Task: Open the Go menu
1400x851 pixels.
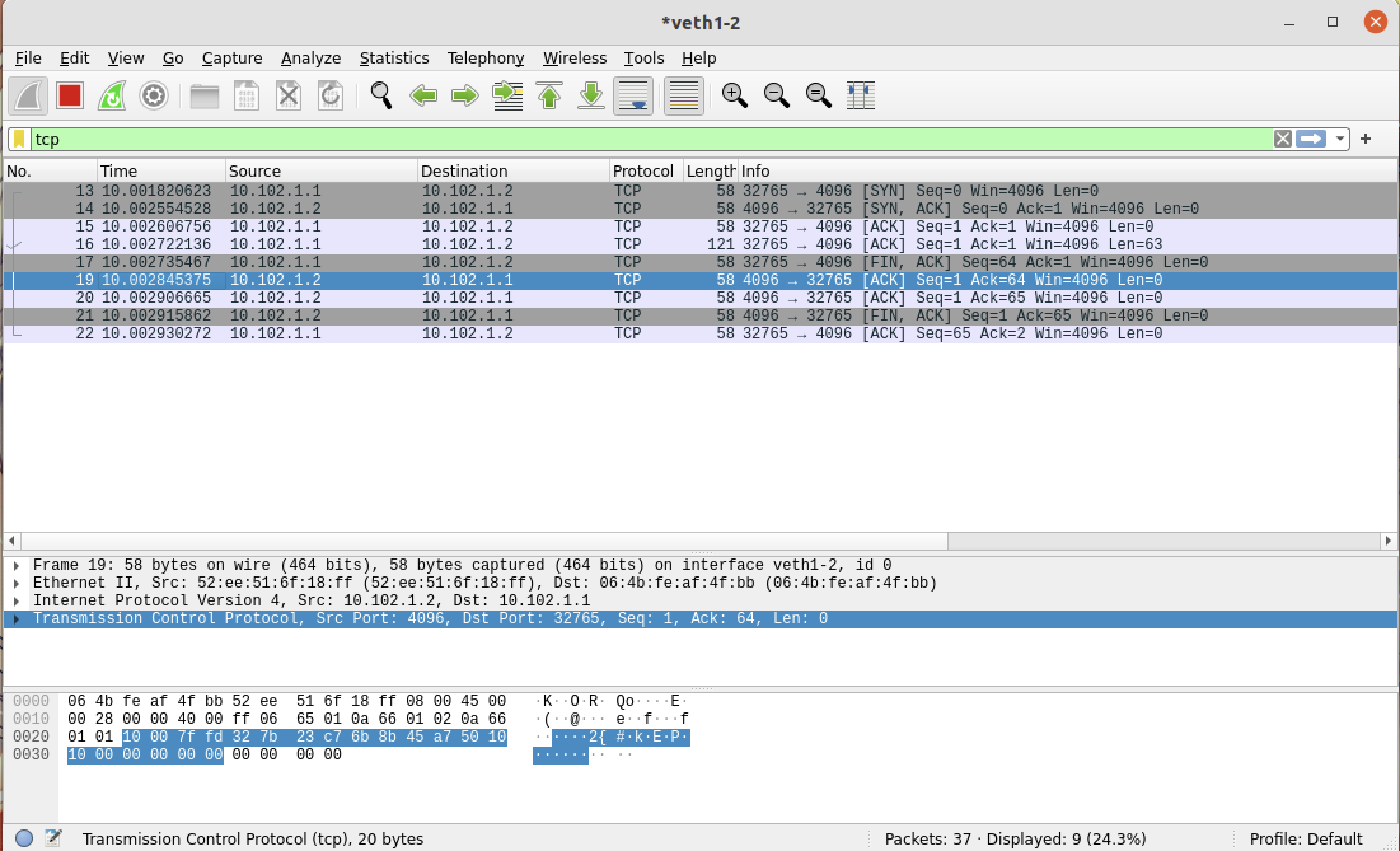Action: (x=173, y=58)
